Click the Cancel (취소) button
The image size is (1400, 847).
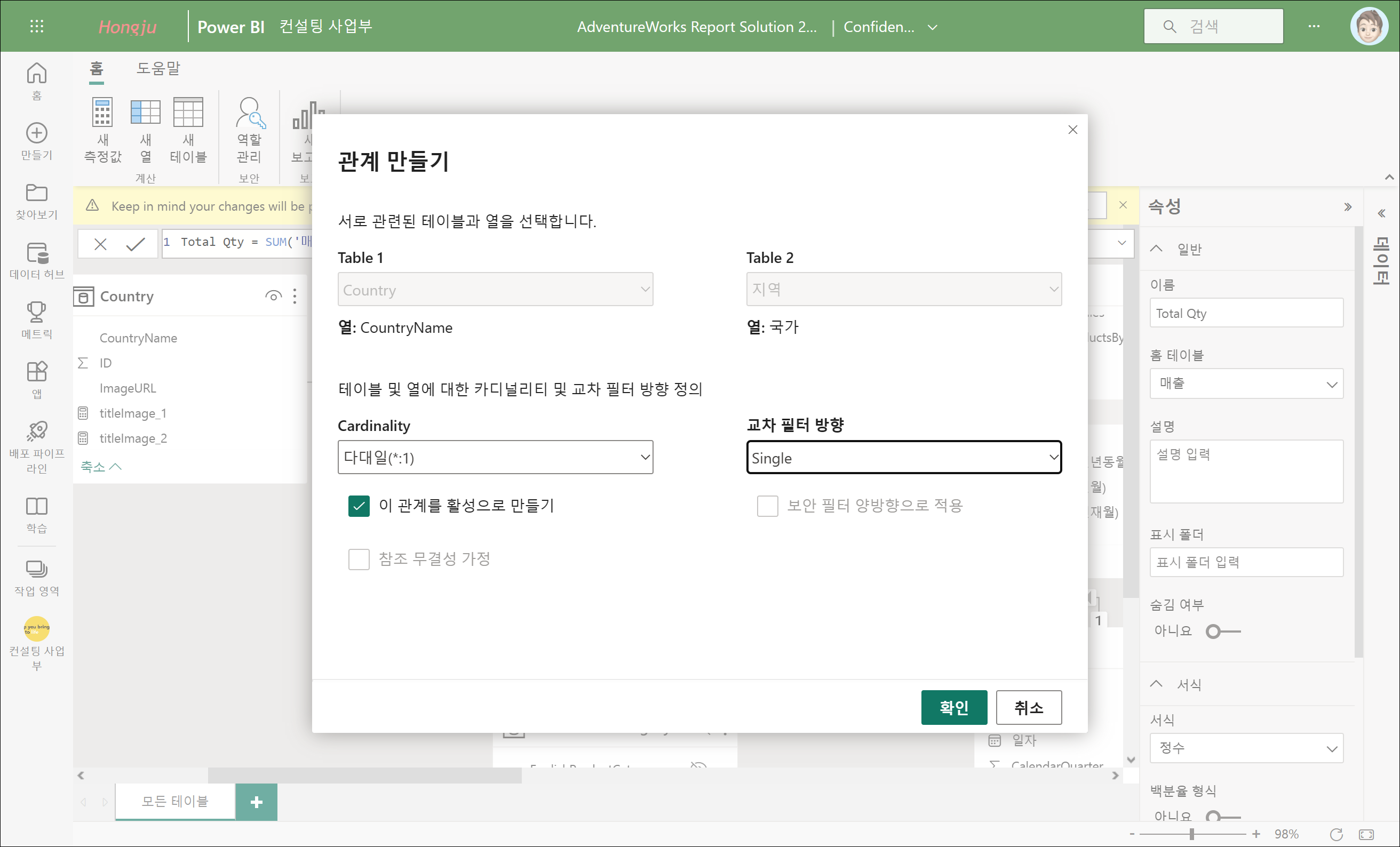coord(1029,707)
